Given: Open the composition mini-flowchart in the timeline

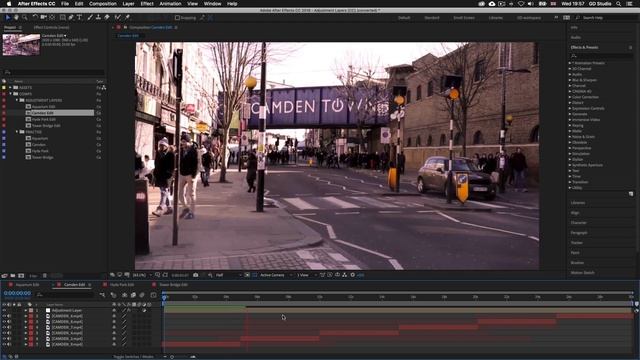Looking at the screenshot, I should (102, 295).
